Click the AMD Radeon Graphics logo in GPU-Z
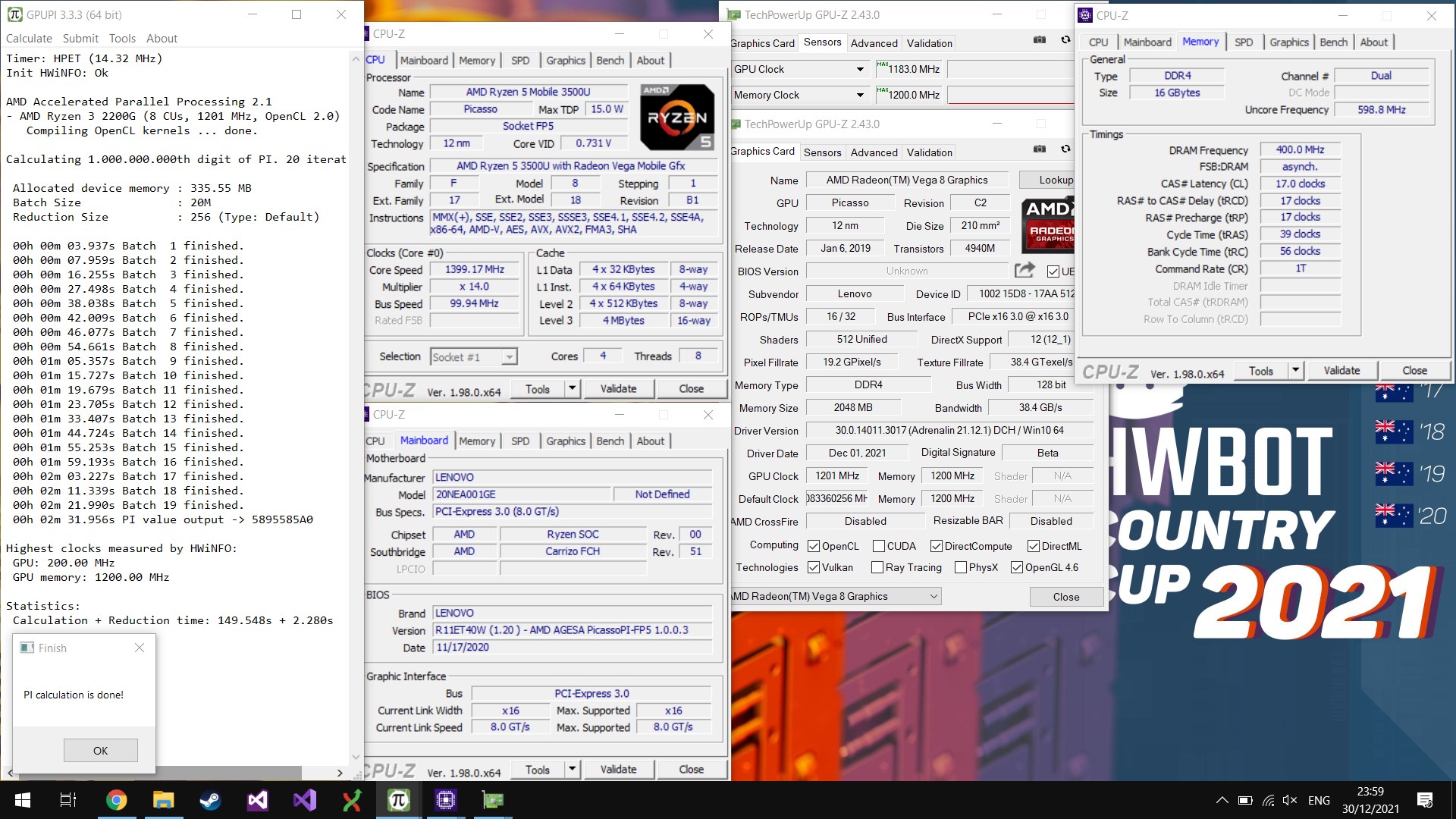The image size is (1456, 819). pos(1047,224)
